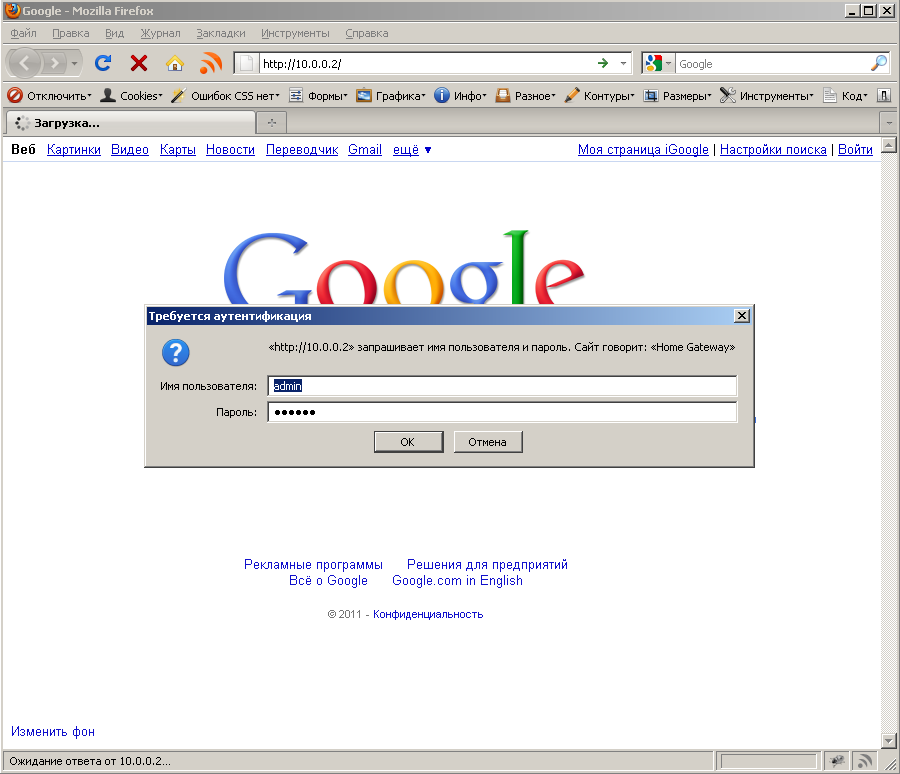The width and height of the screenshot is (900, 774).
Task: Click the Имя пользователя username field
Action: [502, 386]
